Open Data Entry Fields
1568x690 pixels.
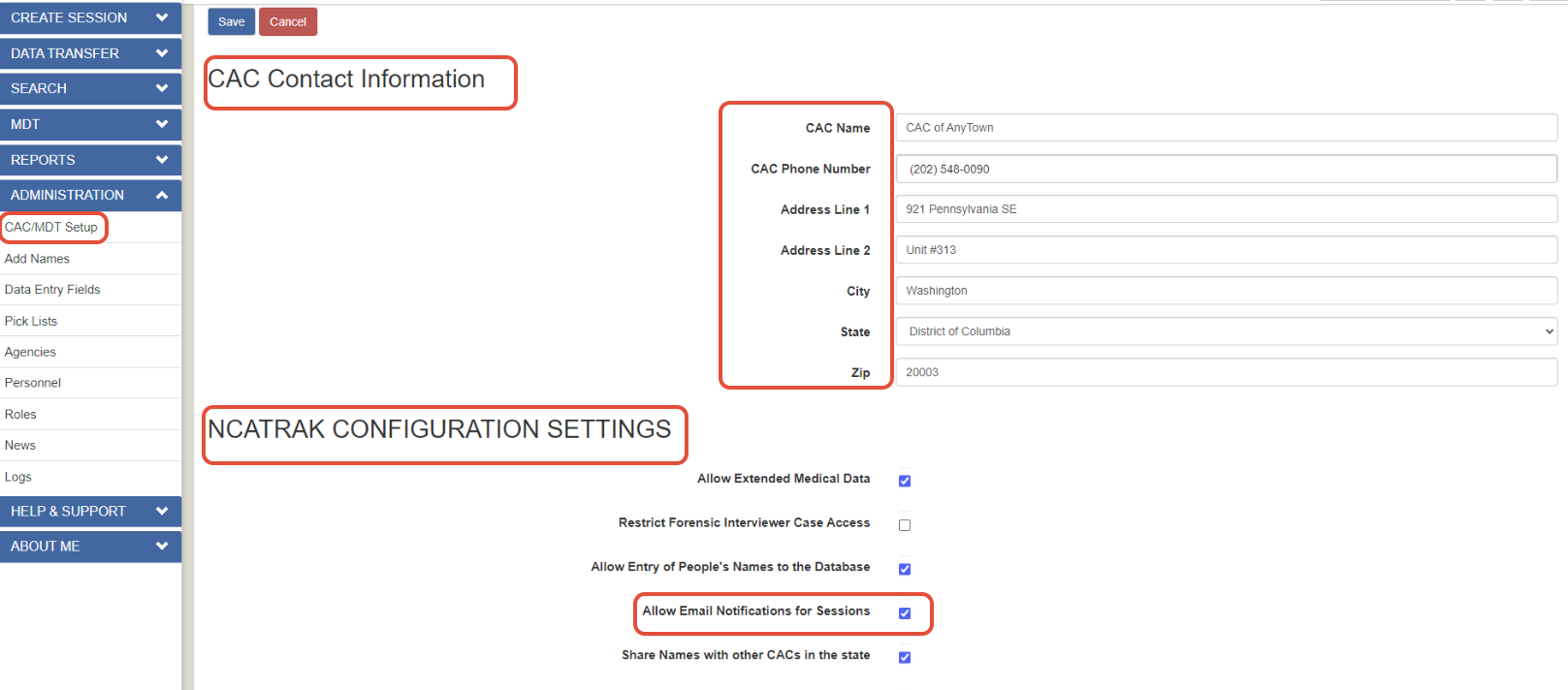(x=52, y=290)
